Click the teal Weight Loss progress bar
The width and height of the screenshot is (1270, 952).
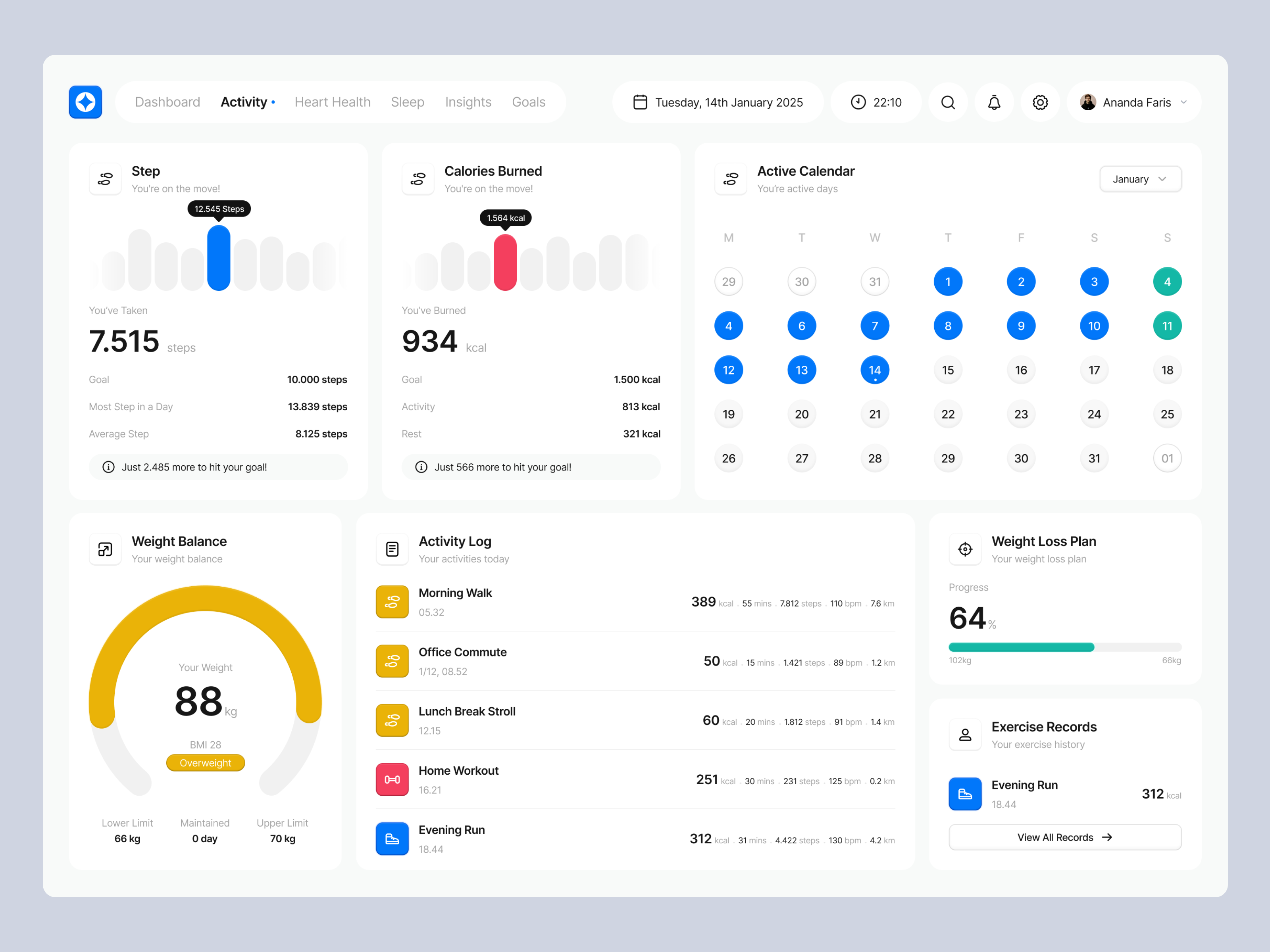point(1022,647)
